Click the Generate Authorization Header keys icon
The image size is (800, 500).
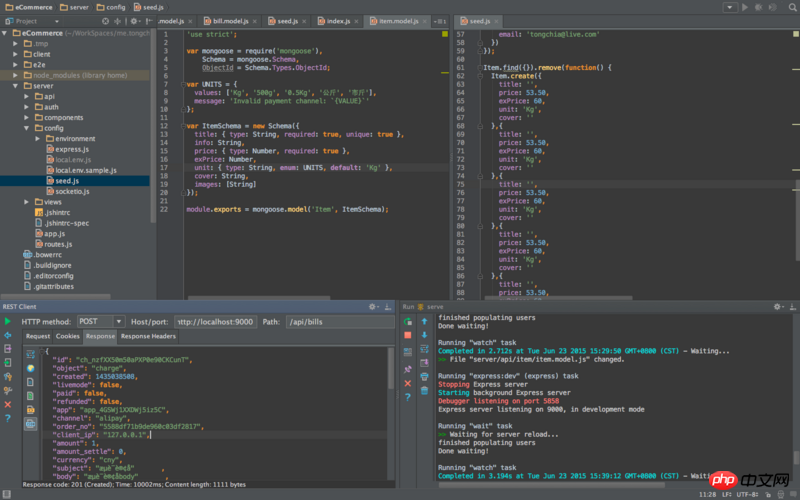coord(8,377)
